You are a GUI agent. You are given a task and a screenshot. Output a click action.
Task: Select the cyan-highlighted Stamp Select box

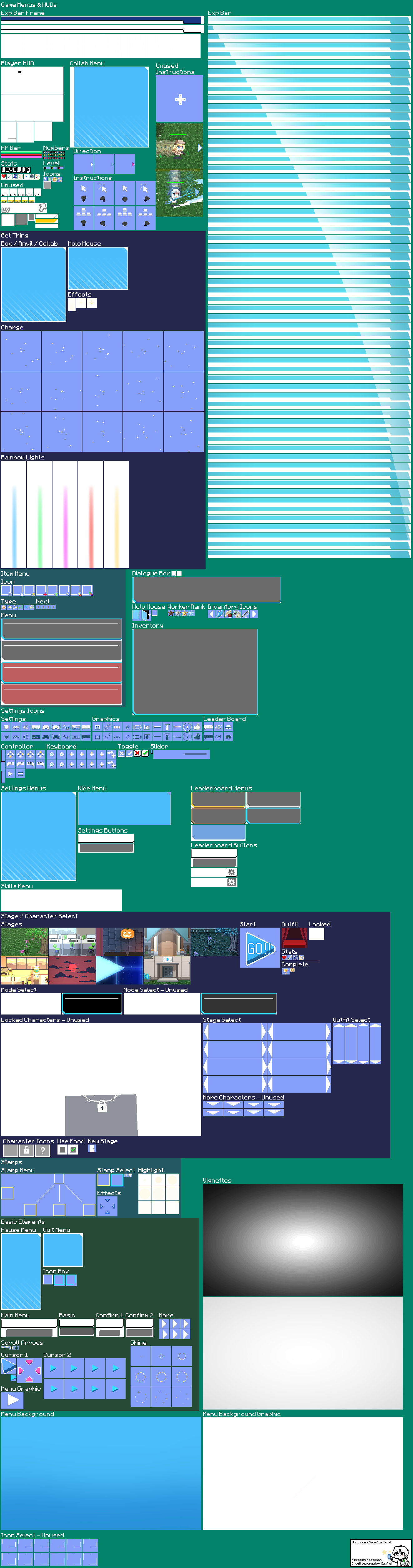pos(117,1180)
